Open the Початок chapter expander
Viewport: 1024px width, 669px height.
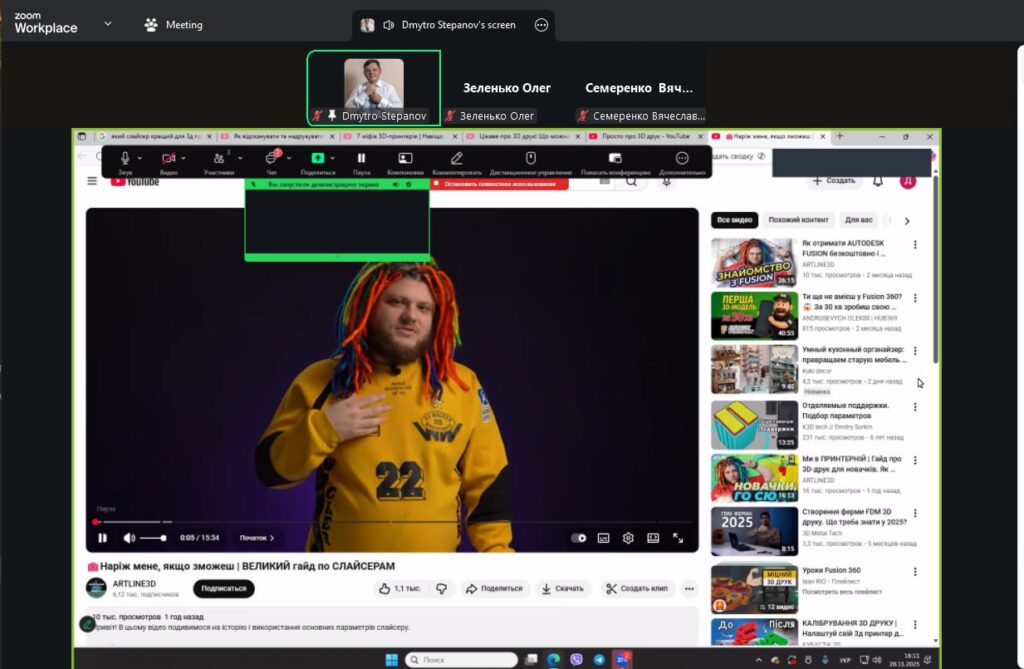[x=257, y=538]
